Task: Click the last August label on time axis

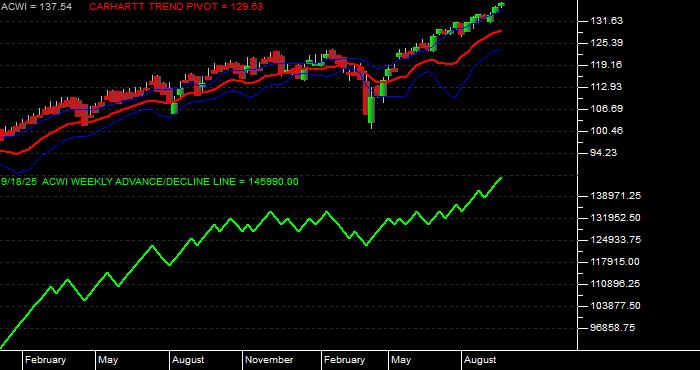Action: tap(480, 360)
